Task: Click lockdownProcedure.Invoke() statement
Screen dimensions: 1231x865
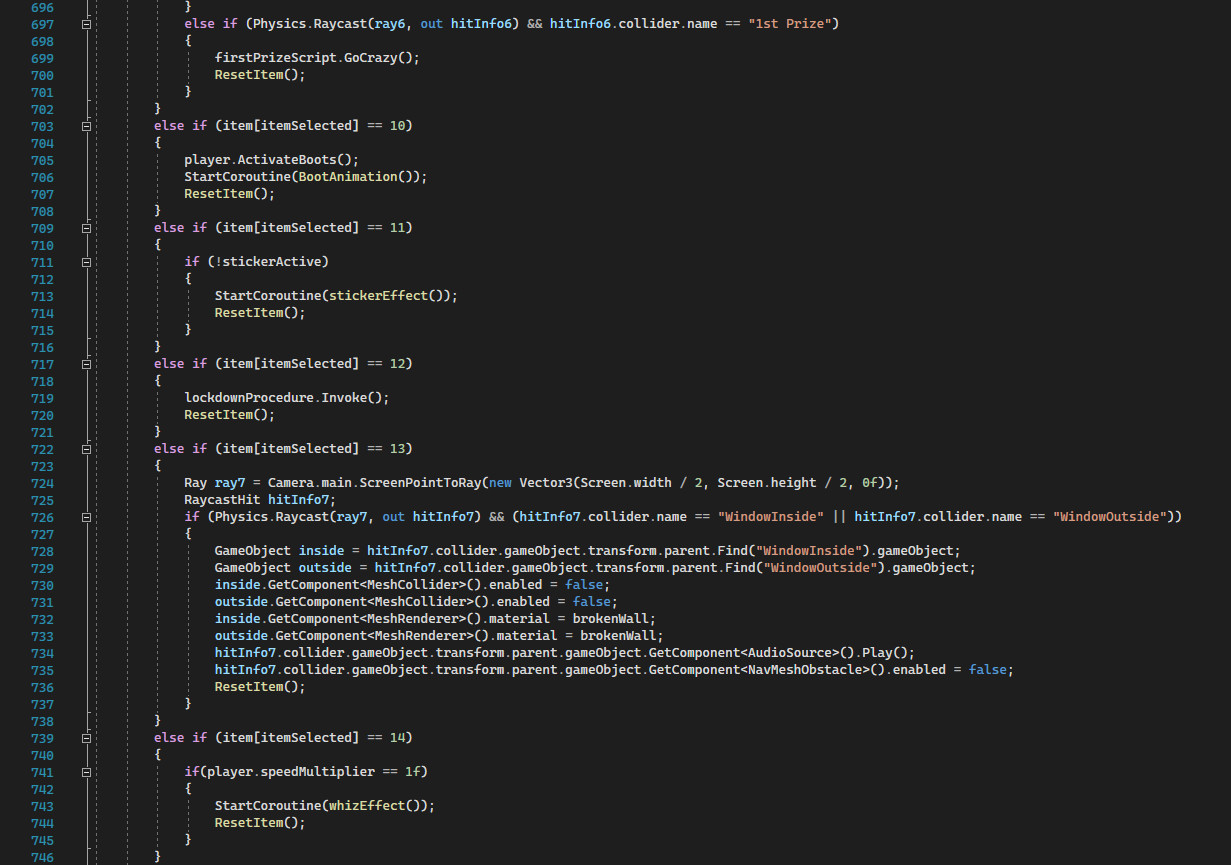Action: click(287, 398)
